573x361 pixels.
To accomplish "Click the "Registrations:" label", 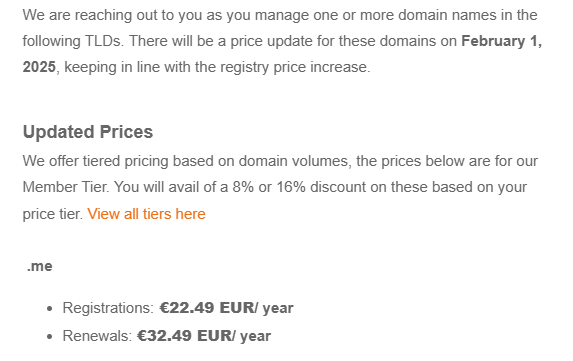I will (109, 308).
